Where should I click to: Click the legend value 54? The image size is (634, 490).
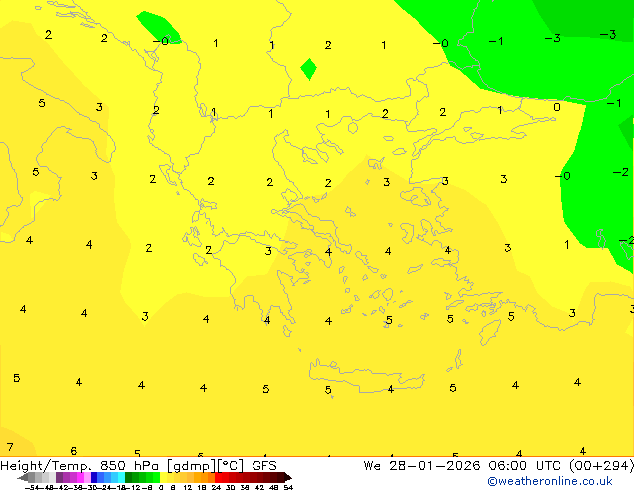(x=288, y=487)
